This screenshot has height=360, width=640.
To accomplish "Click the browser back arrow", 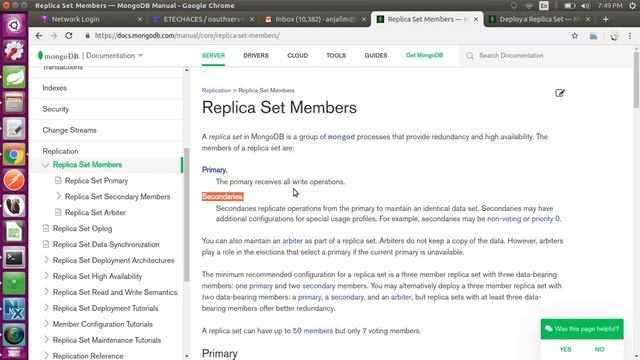I will pyautogui.click(x=39, y=36).
